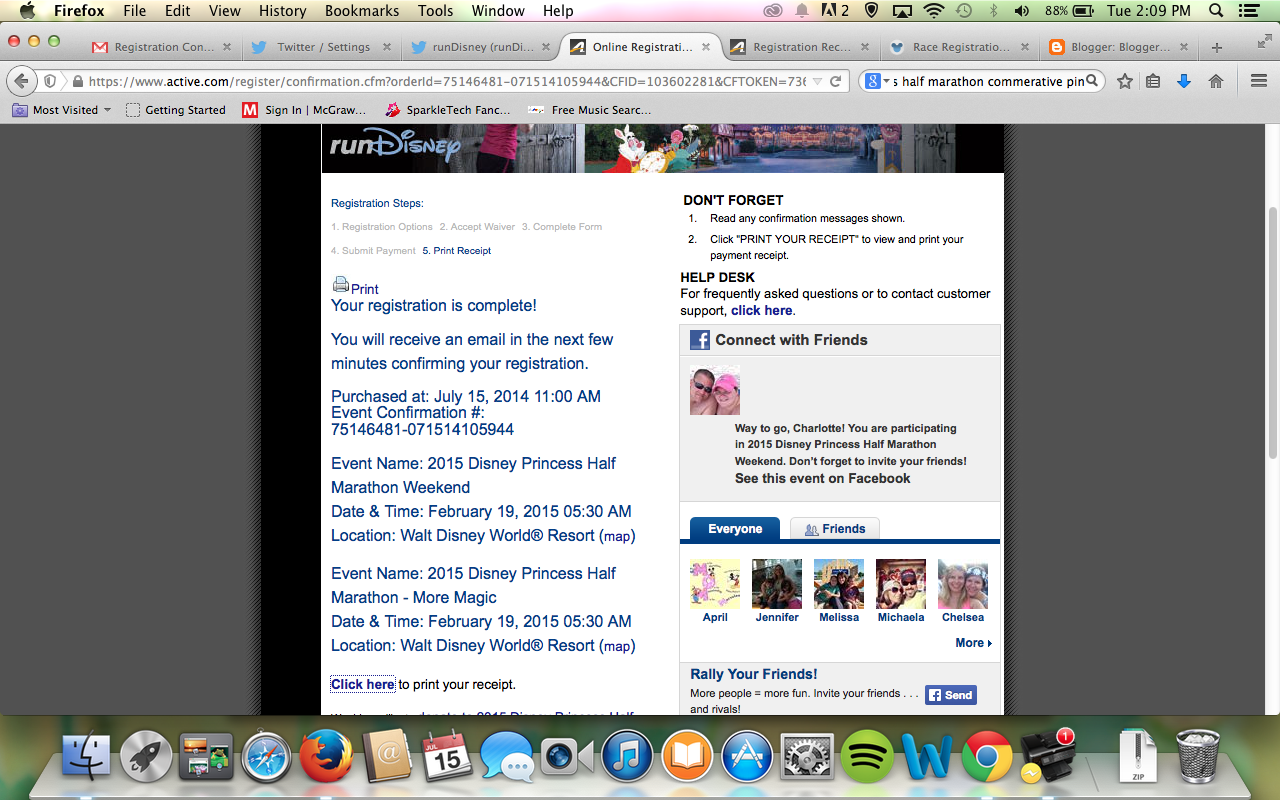Viewport: 1280px width, 800px height.
Task: Launch Spotify from the Dock
Action: pyautogui.click(x=867, y=757)
